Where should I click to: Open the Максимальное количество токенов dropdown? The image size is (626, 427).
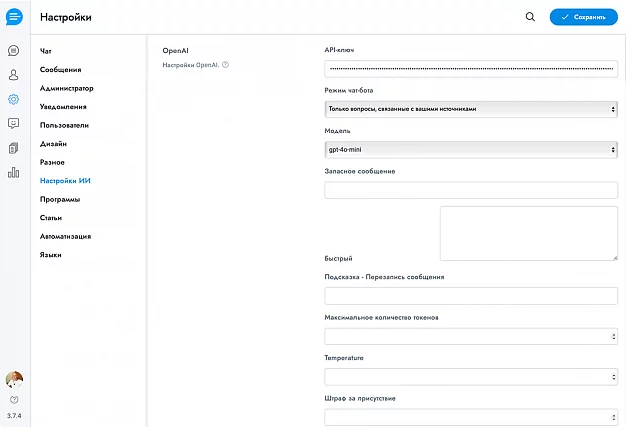pos(470,336)
